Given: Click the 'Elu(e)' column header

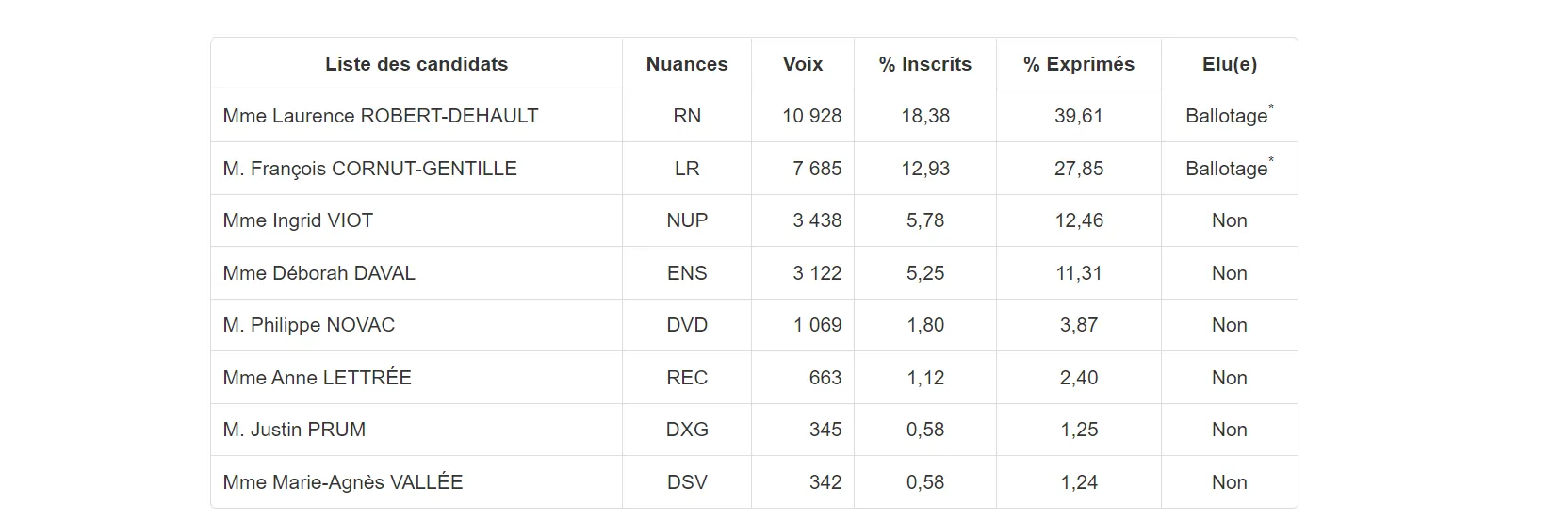Looking at the screenshot, I should point(1229,64).
